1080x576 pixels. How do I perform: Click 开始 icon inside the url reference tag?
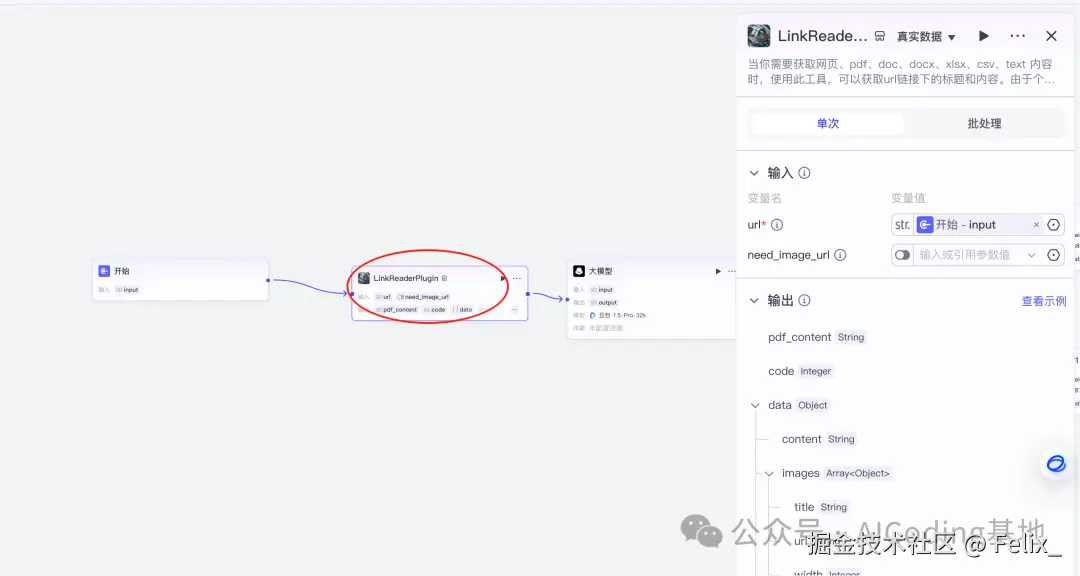(925, 225)
